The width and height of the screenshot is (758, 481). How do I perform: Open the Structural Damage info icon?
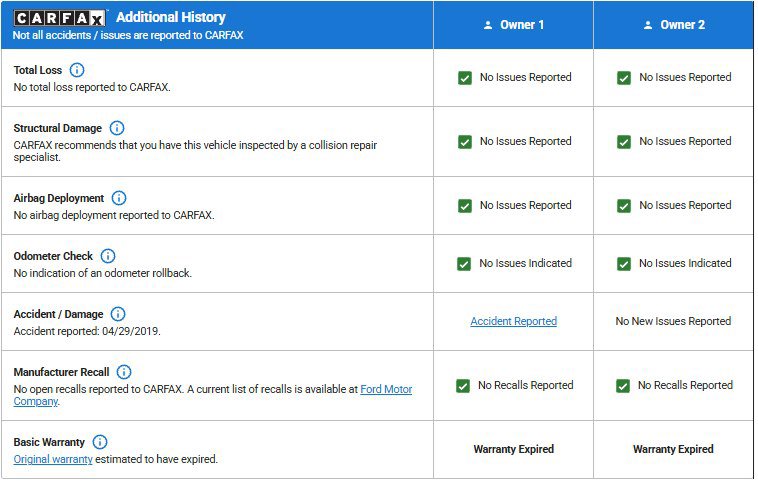tap(117, 128)
